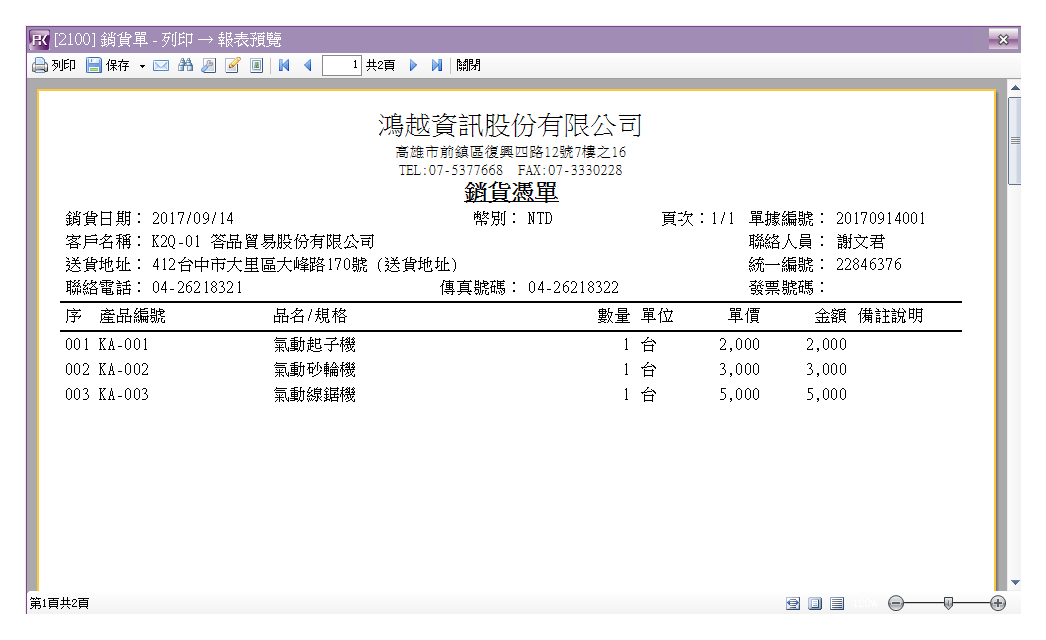Click the FAX:07-3330228 text

coord(570,170)
